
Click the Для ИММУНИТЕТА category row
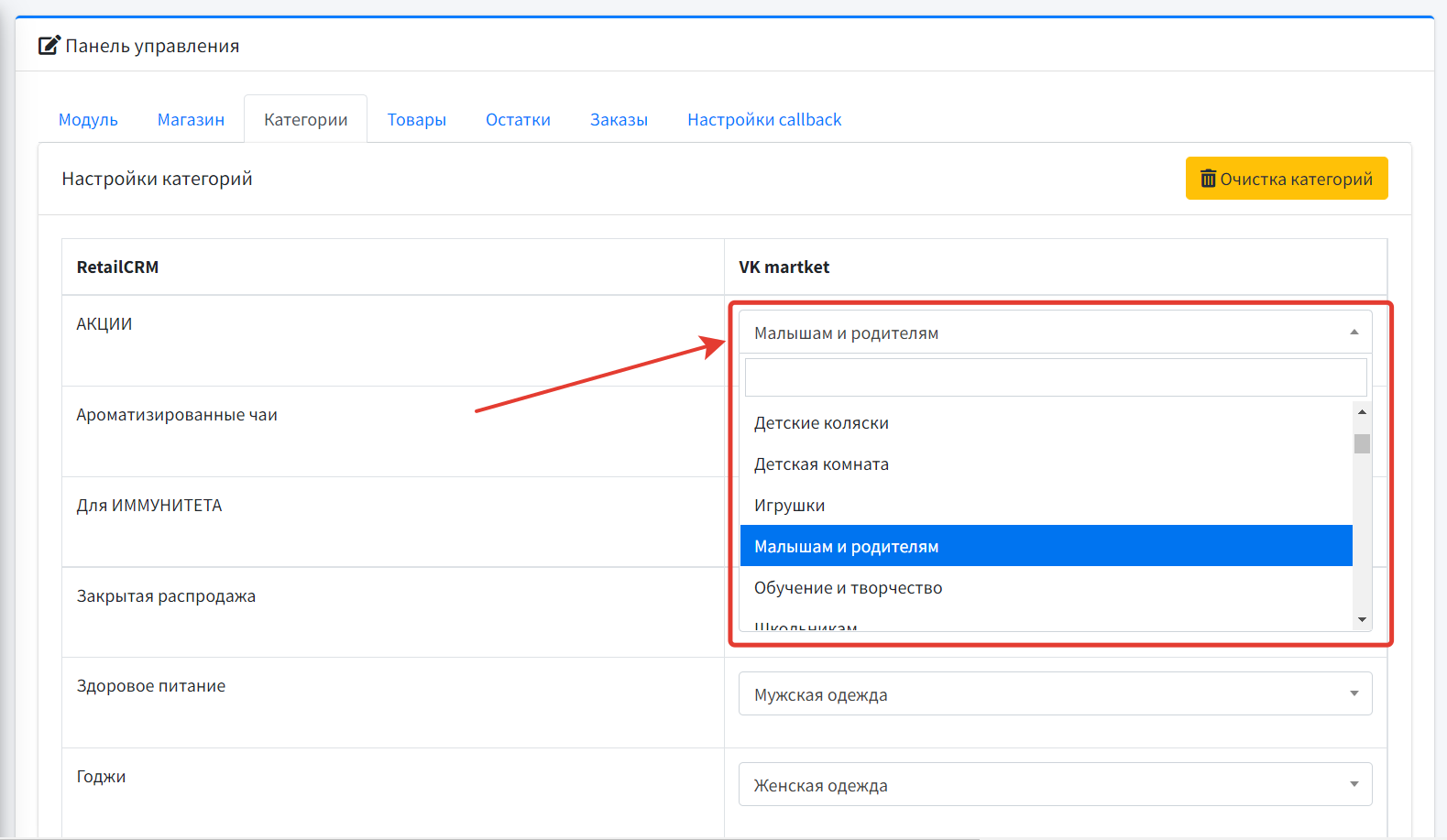[x=393, y=522]
